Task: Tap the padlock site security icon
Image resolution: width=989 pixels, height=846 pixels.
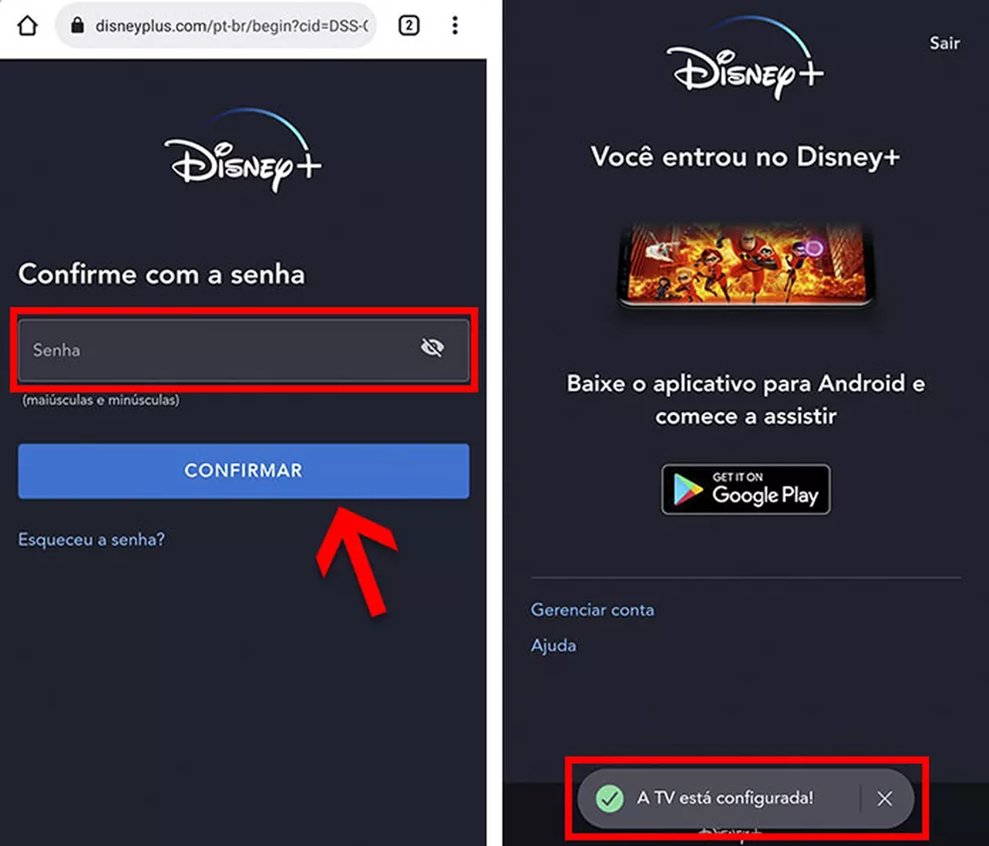Action: tap(77, 25)
